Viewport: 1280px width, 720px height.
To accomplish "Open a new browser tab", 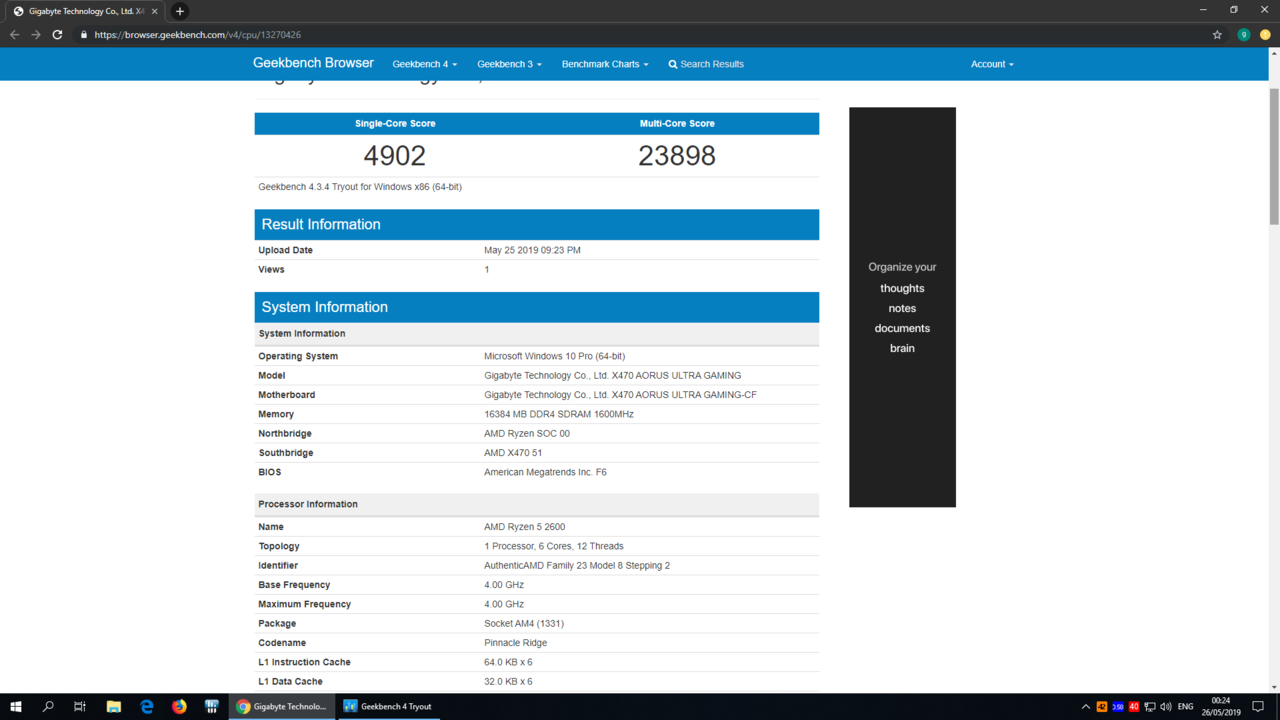I will coord(180,11).
